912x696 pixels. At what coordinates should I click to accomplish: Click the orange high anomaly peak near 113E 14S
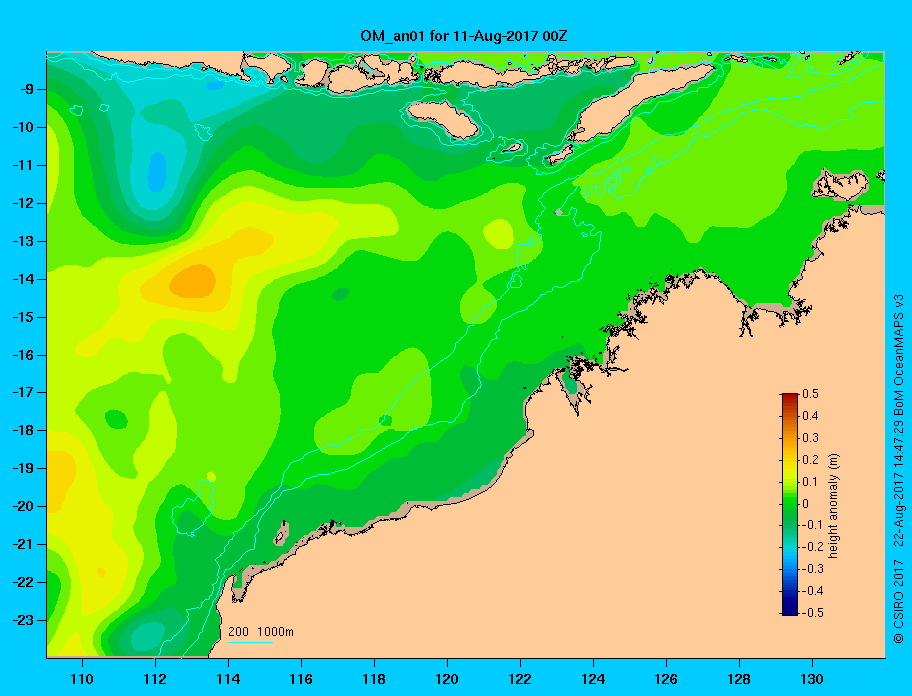tap(193, 281)
